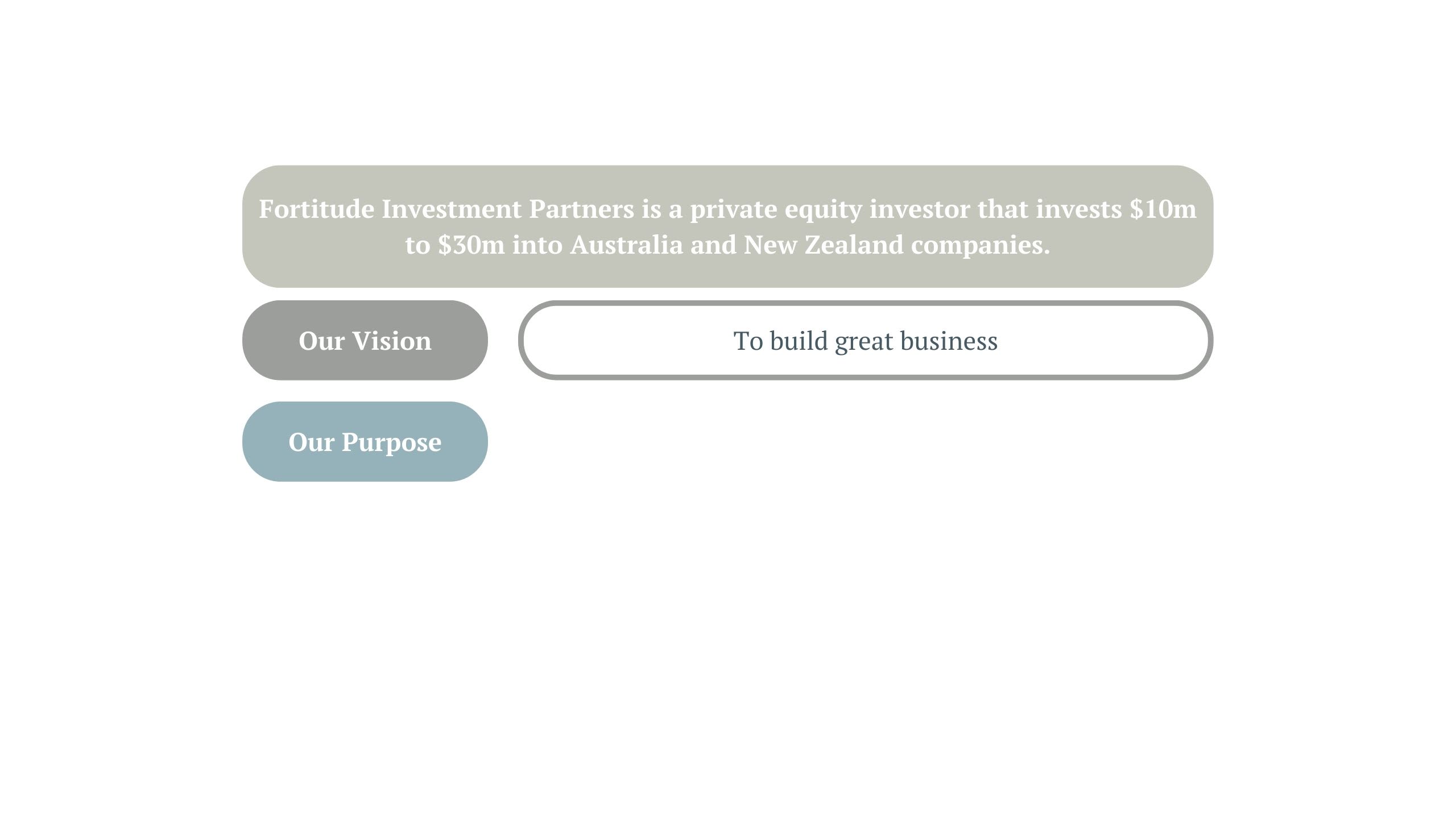Click the word "Australia" in the banner
The image size is (1456, 819).
click(626, 245)
